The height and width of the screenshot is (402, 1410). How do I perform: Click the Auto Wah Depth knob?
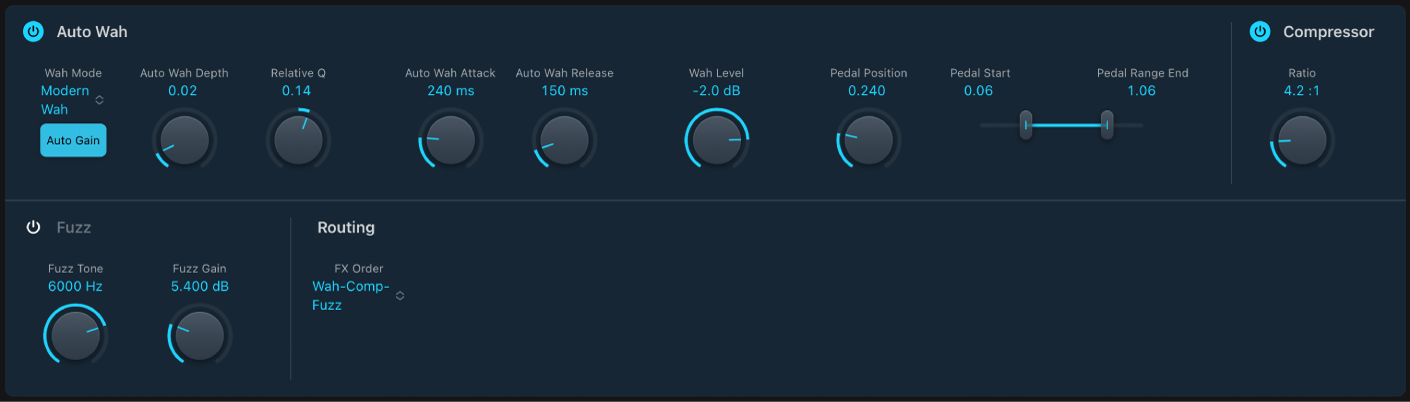[184, 139]
